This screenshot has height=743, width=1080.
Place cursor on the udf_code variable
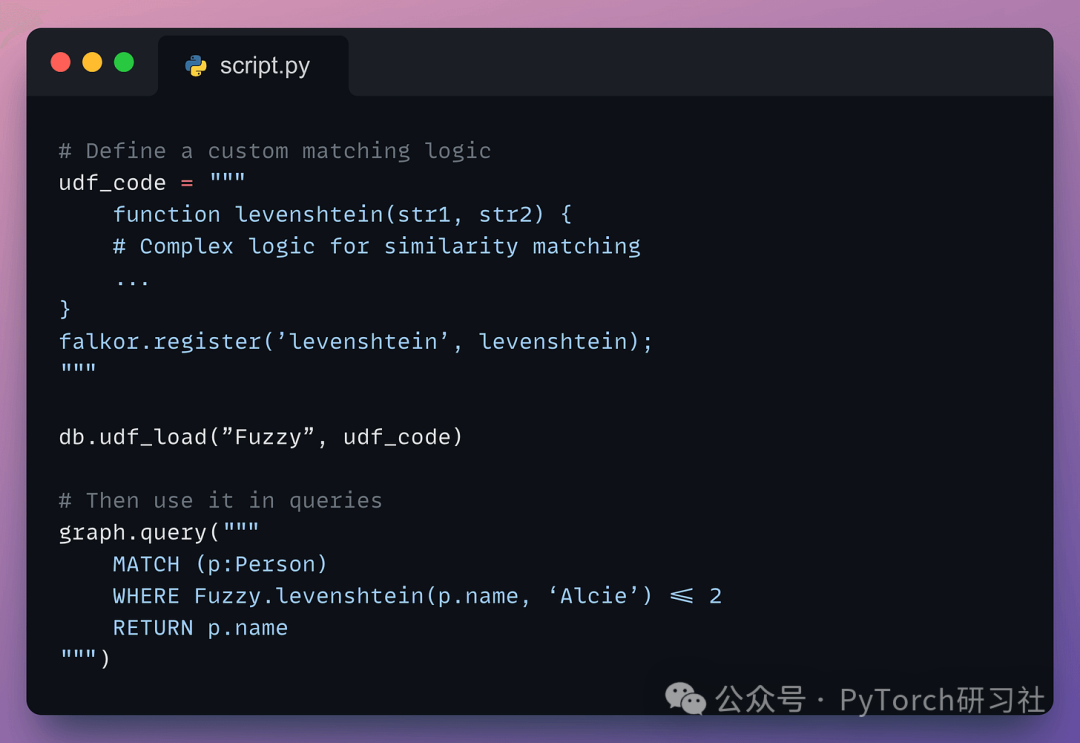(x=112, y=183)
